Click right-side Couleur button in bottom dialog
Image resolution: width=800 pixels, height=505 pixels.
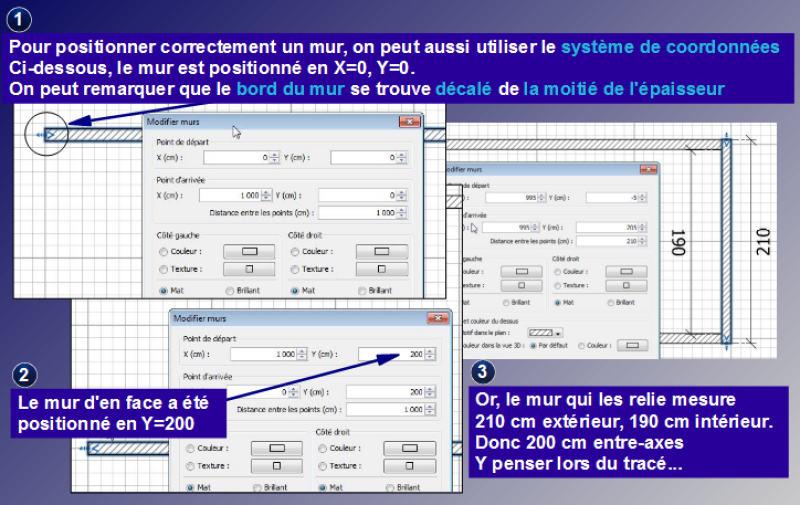408,448
